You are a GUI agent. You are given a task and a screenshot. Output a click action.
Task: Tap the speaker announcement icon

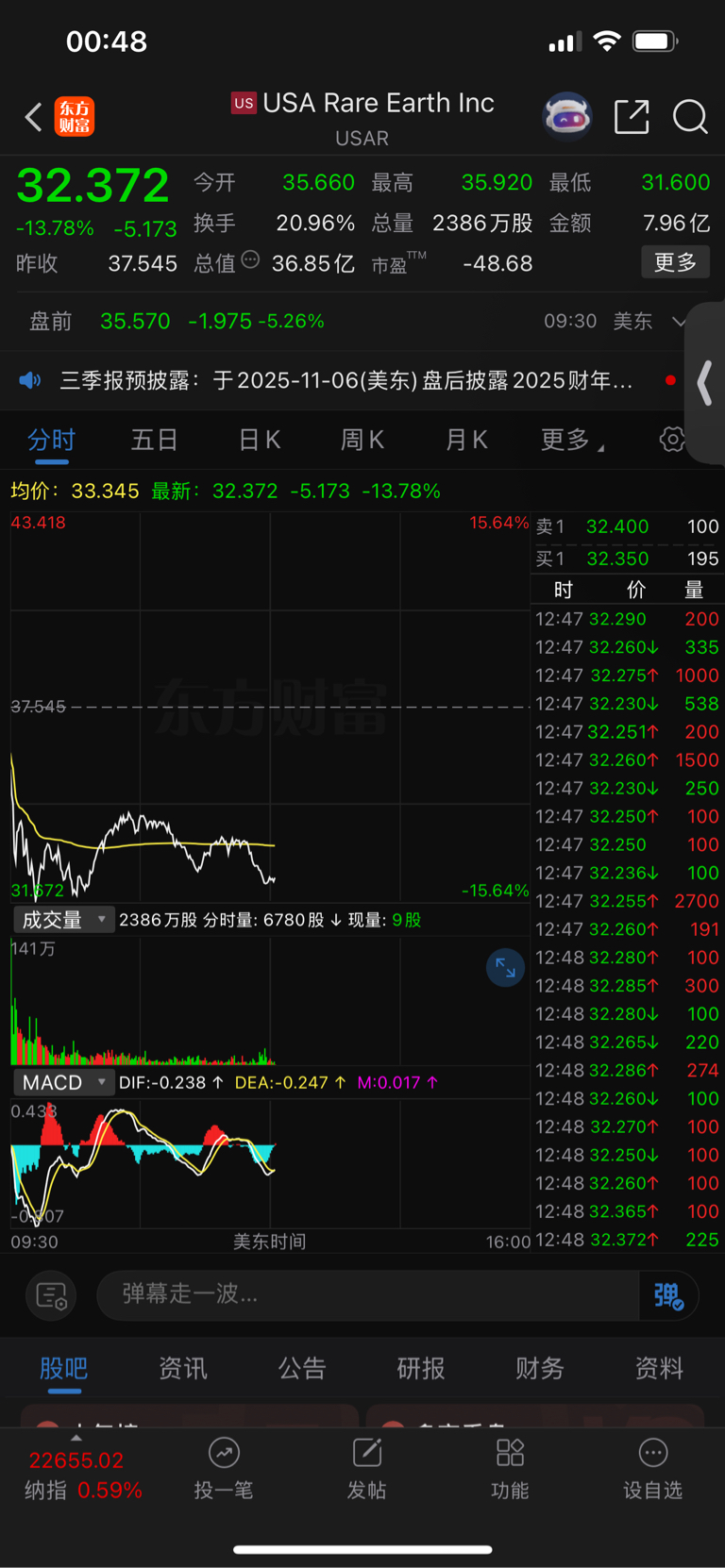click(30, 380)
